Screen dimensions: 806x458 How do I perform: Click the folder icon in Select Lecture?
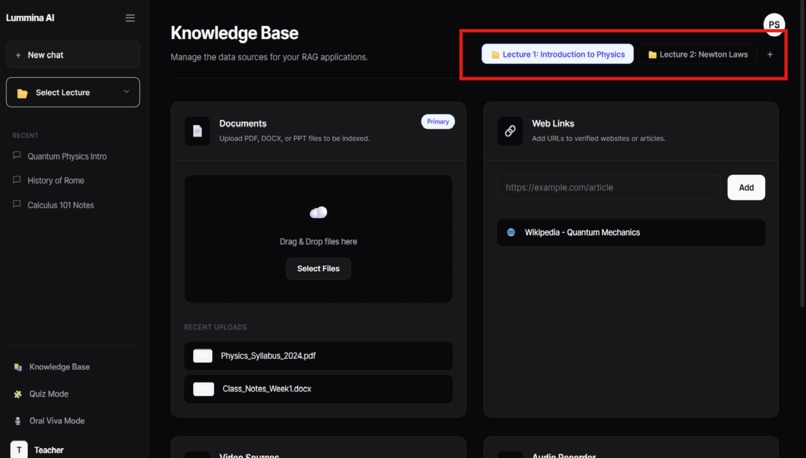click(x=22, y=93)
